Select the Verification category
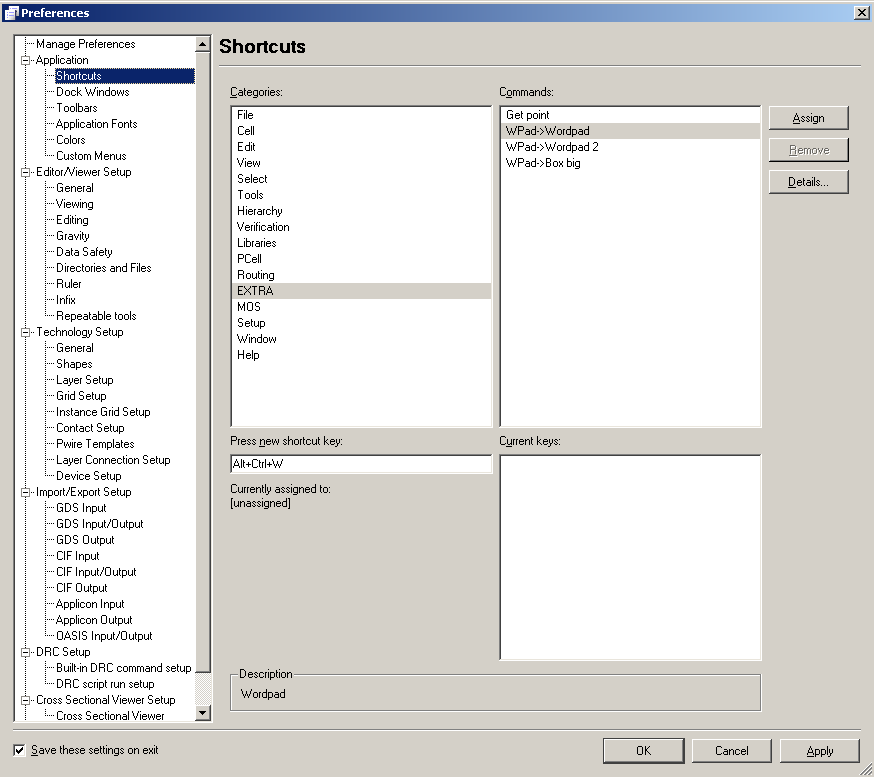The image size is (874, 777). (x=263, y=227)
